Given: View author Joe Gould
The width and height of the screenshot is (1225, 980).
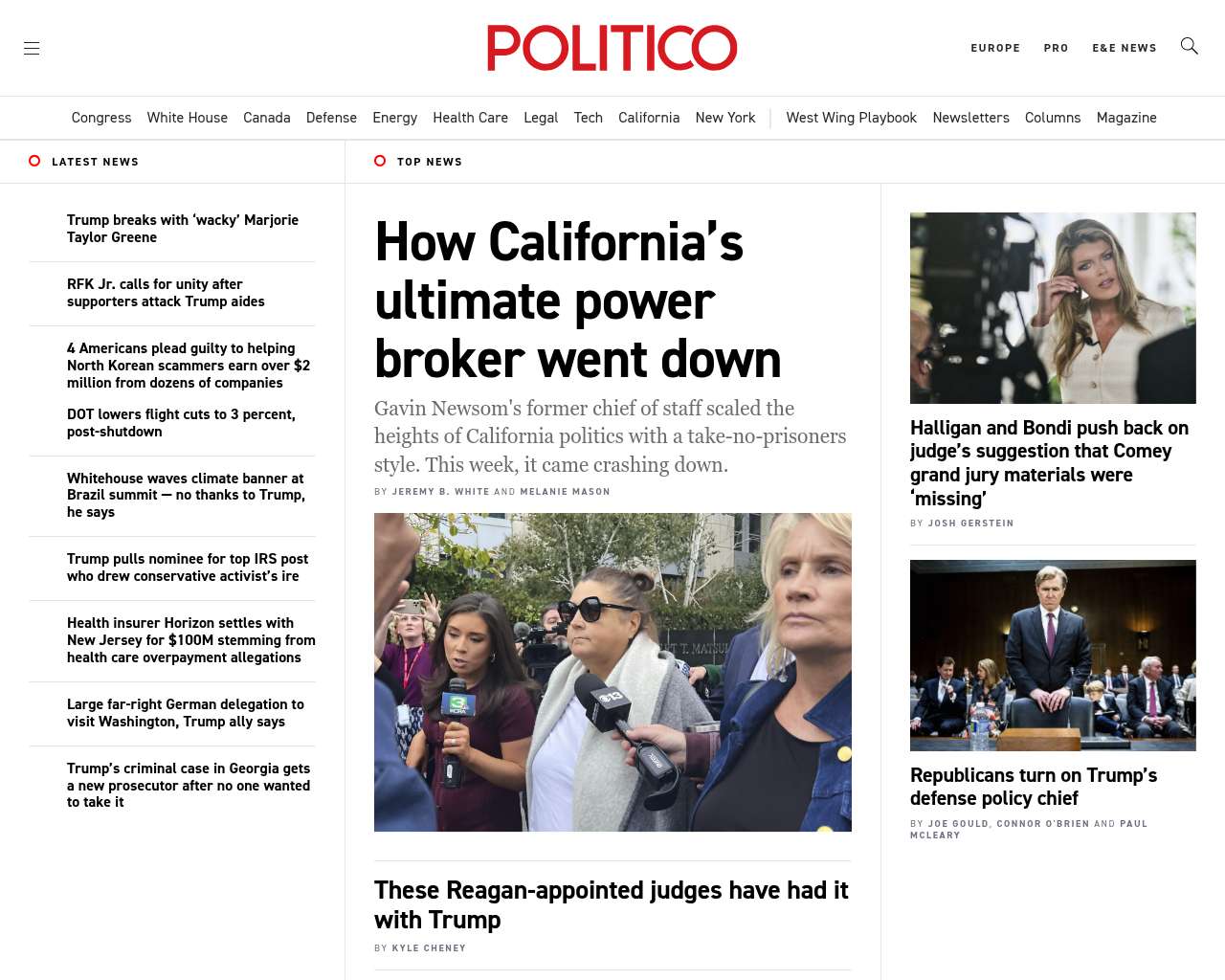Looking at the screenshot, I should click(957, 824).
